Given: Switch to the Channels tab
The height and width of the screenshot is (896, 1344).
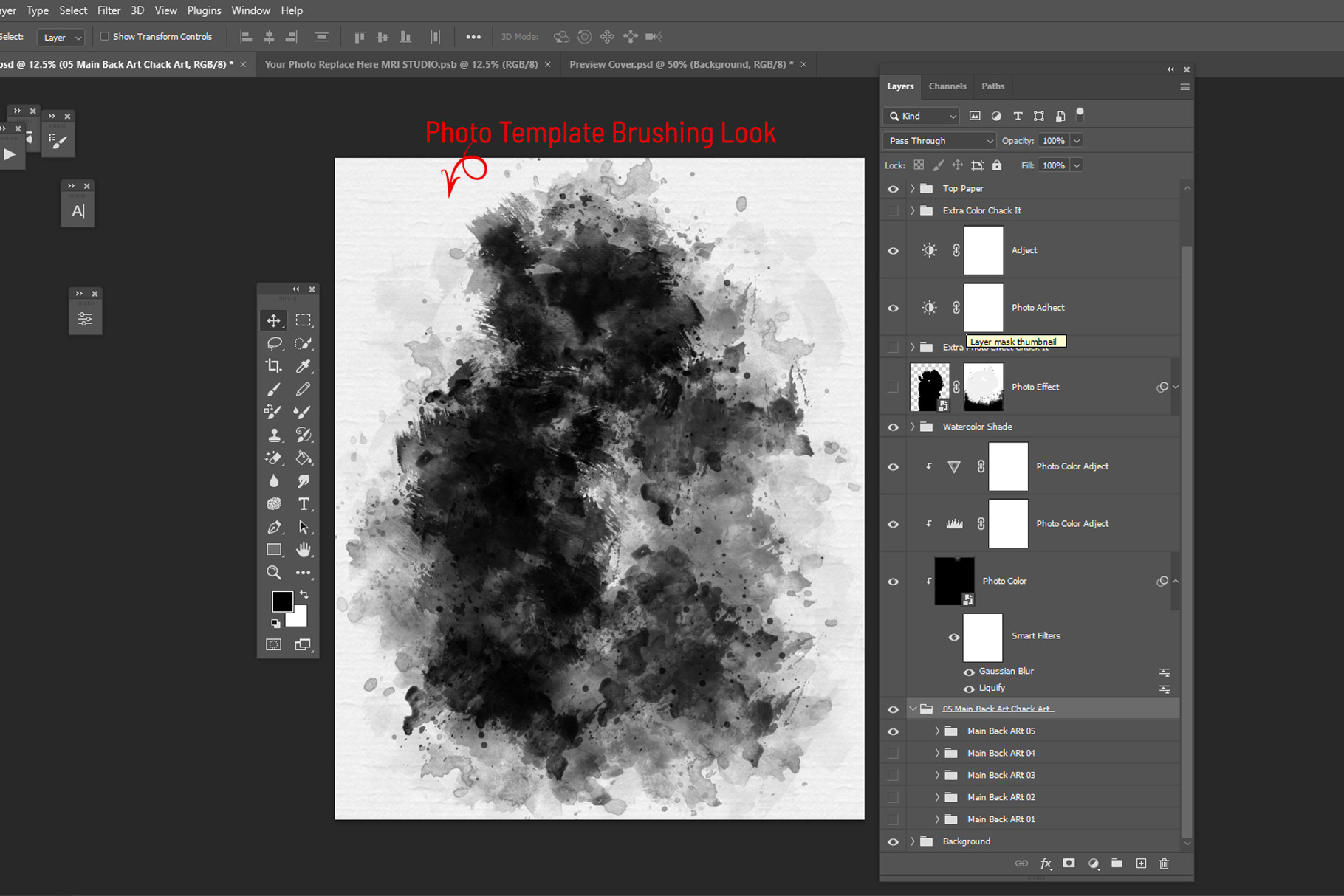Looking at the screenshot, I should tap(947, 86).
